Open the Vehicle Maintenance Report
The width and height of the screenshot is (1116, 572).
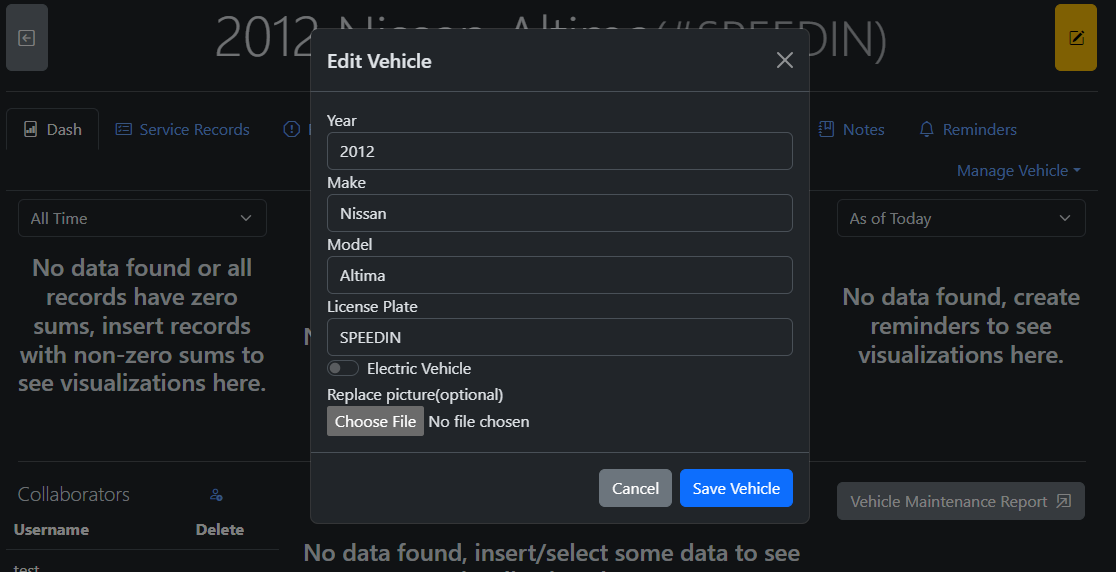click(960, 501)
